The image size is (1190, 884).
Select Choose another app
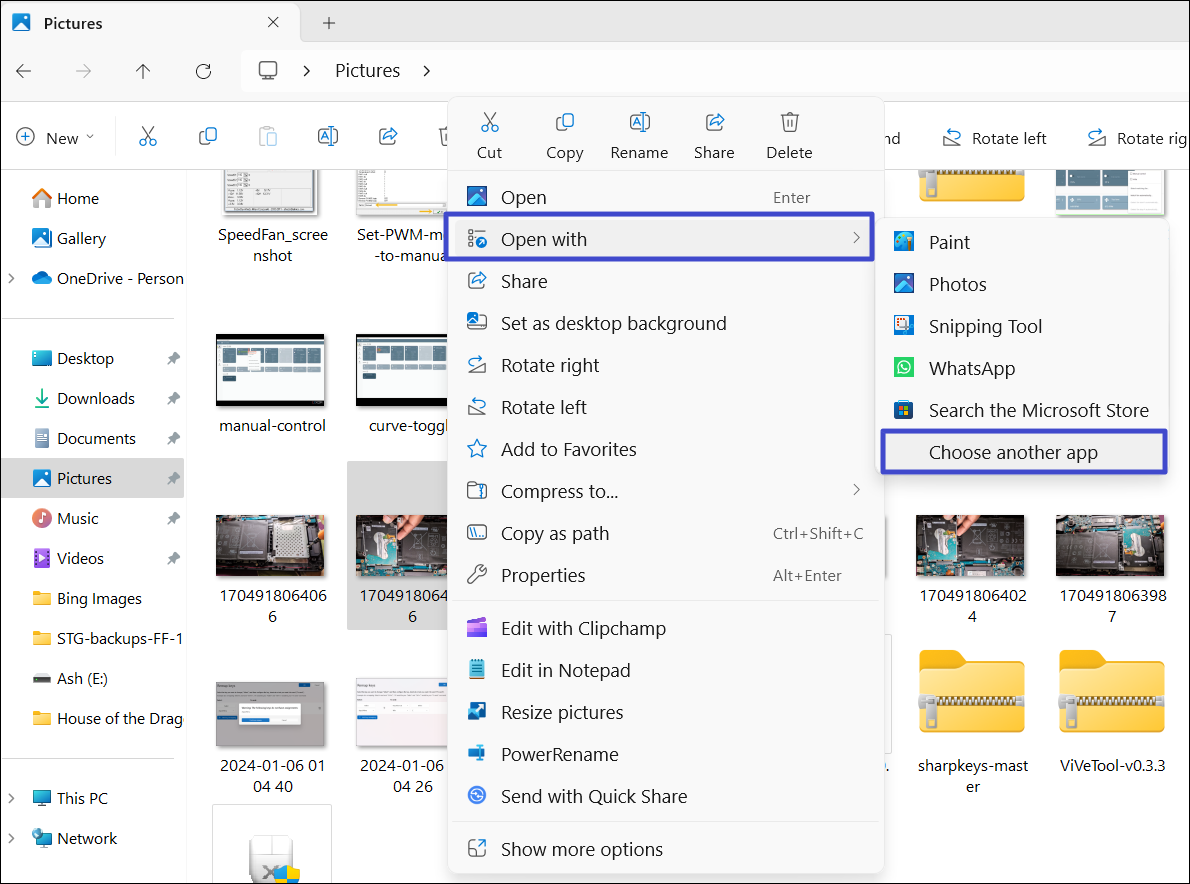click(x=1012, y=452)
